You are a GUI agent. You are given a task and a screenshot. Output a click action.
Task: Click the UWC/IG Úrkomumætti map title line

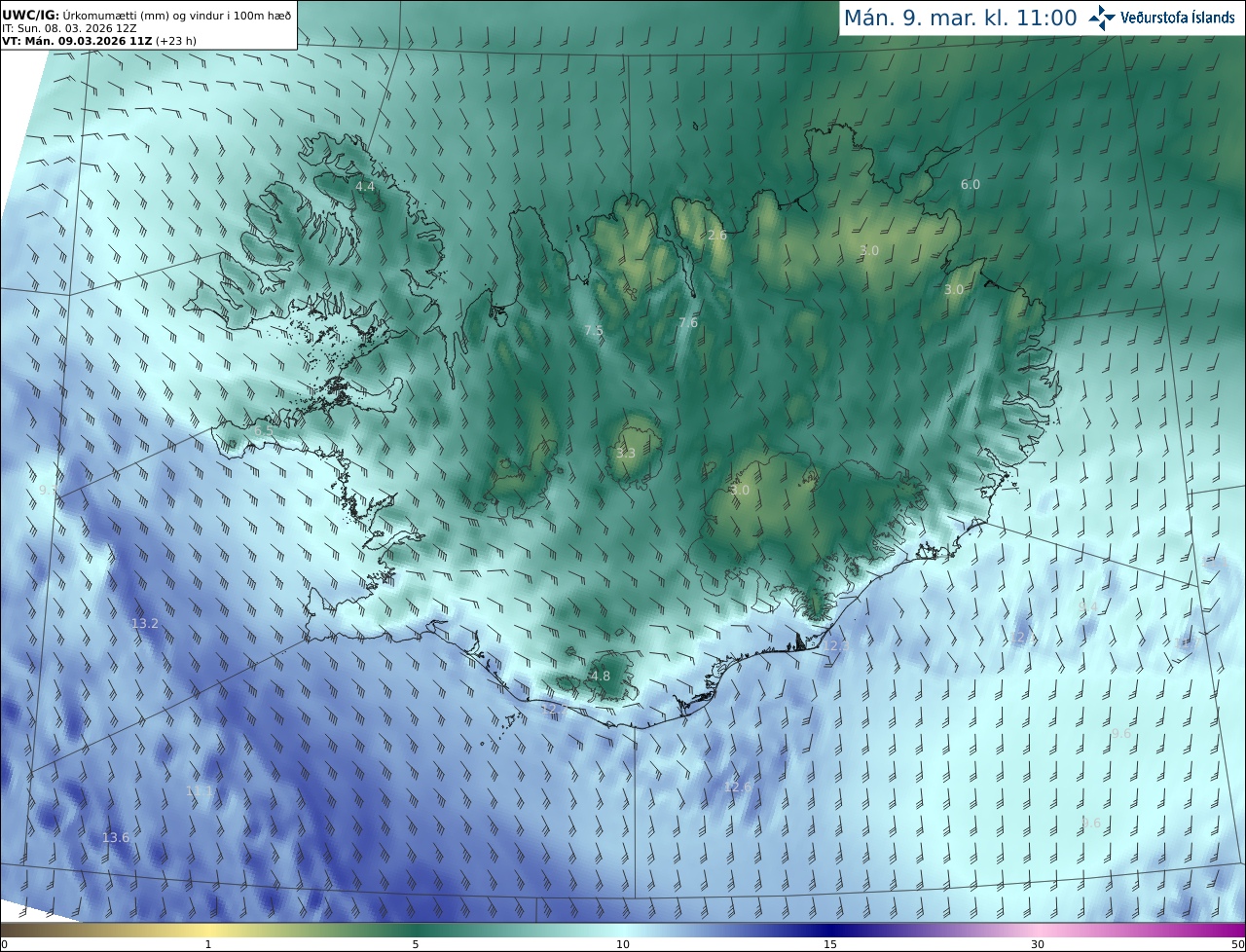coord(147,15)
